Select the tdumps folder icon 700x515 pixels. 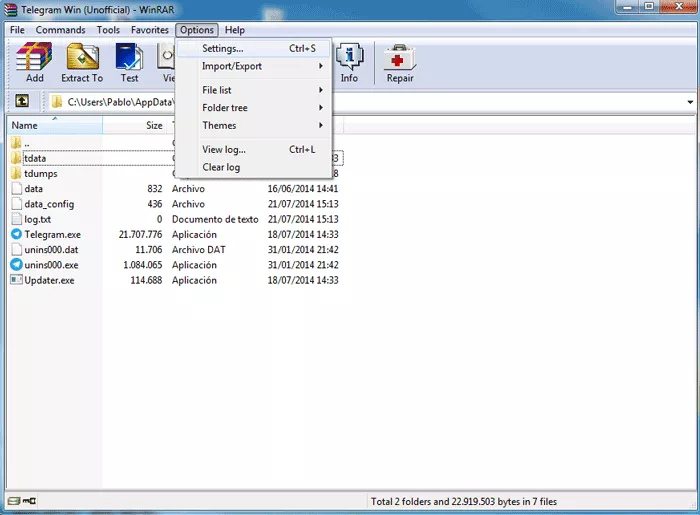click(x=16, y=173)
